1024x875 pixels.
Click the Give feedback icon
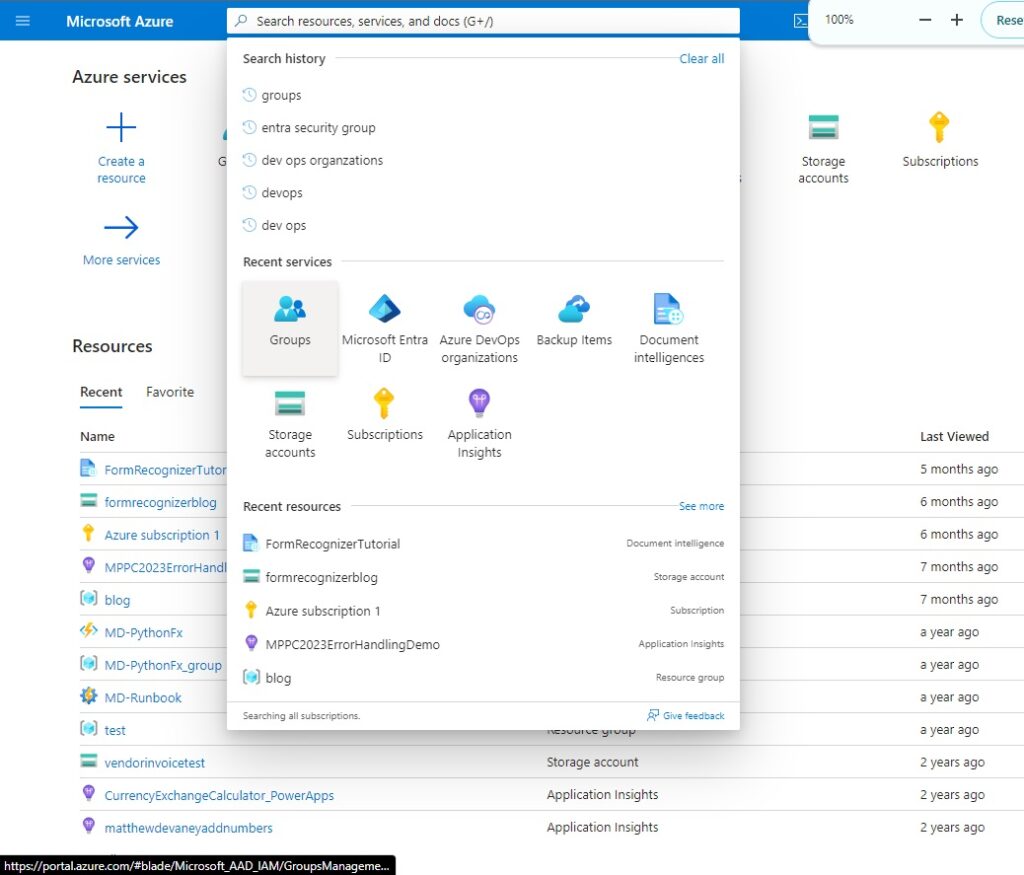[652, 715]
